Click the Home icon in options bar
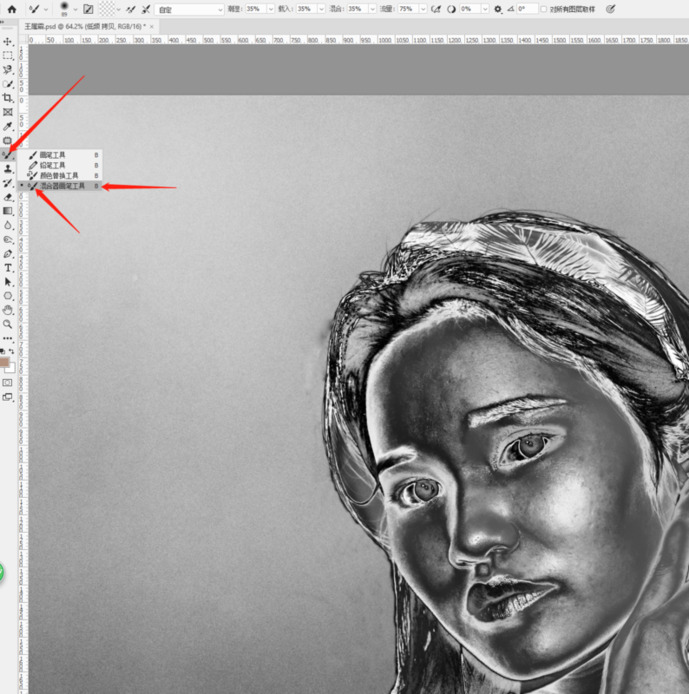The image size is (689, 694). pos(8,9)
